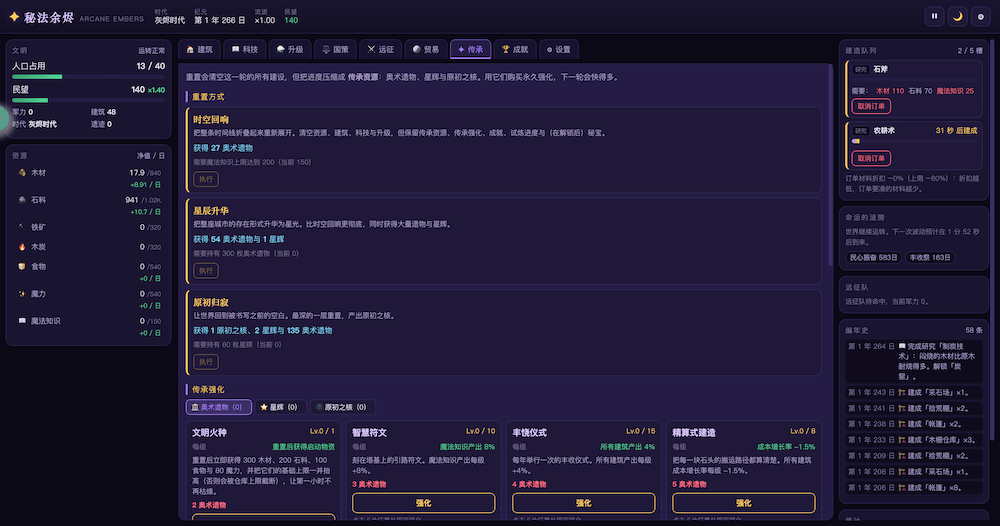Click 执行 under 原初归寂

point(206,362)
